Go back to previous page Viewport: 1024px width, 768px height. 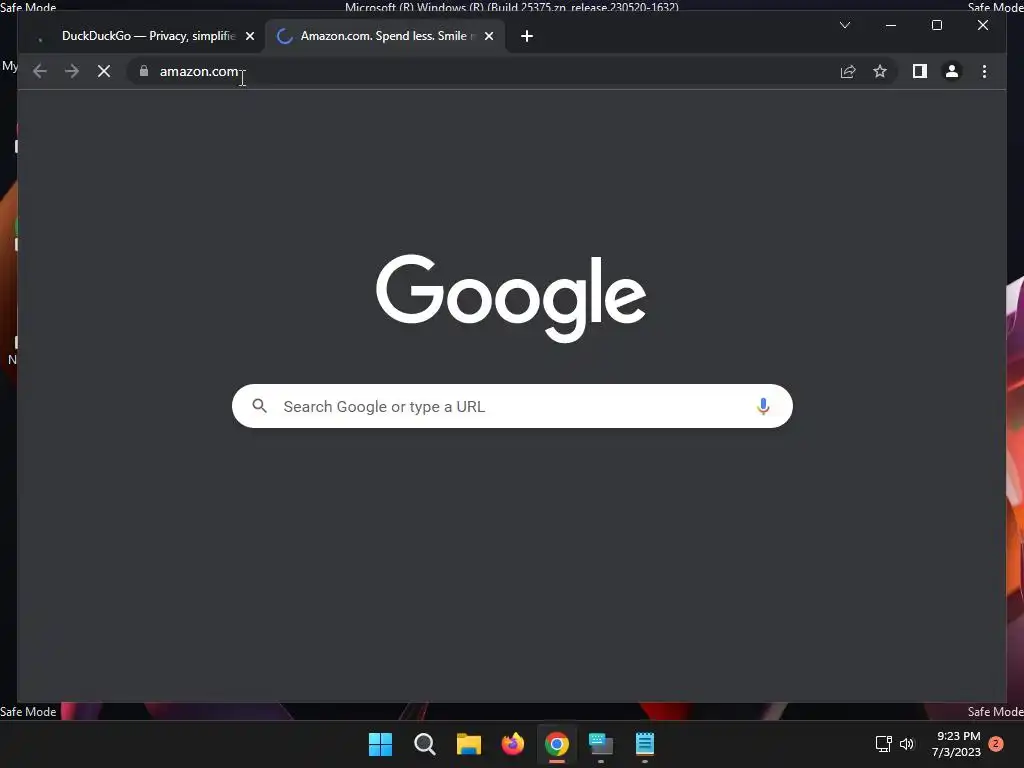pos(40,71)
